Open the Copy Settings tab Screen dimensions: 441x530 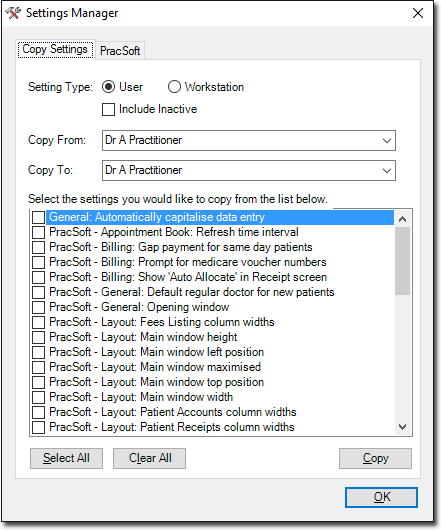(55, 49)
